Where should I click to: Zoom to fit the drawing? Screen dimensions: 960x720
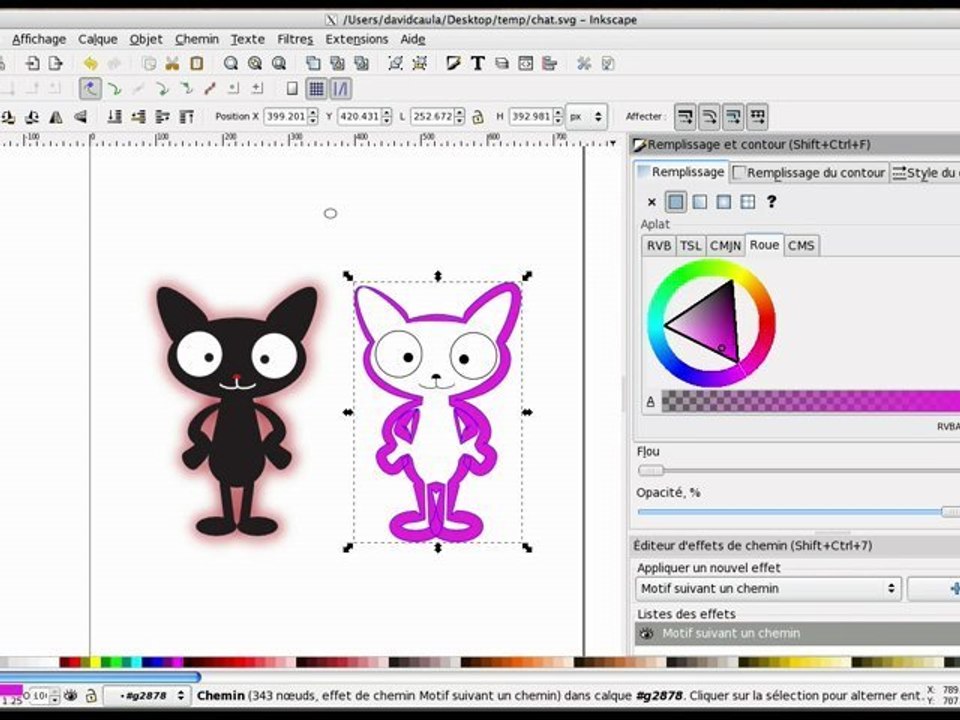pyautogui.click(x=255, y=64)
